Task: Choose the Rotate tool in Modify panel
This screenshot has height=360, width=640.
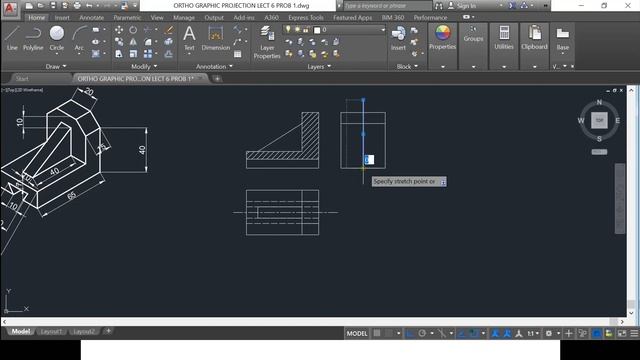Action: coord(133,30)
